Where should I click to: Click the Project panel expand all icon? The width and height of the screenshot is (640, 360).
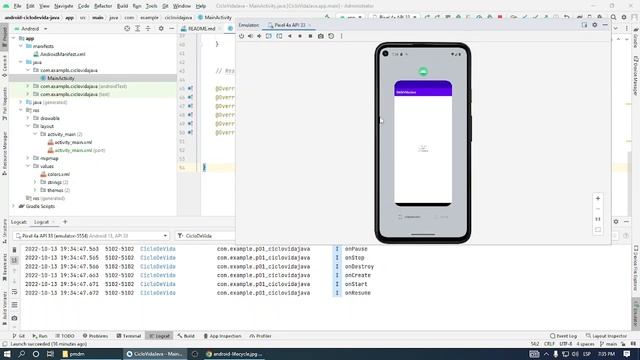point(138,29)
